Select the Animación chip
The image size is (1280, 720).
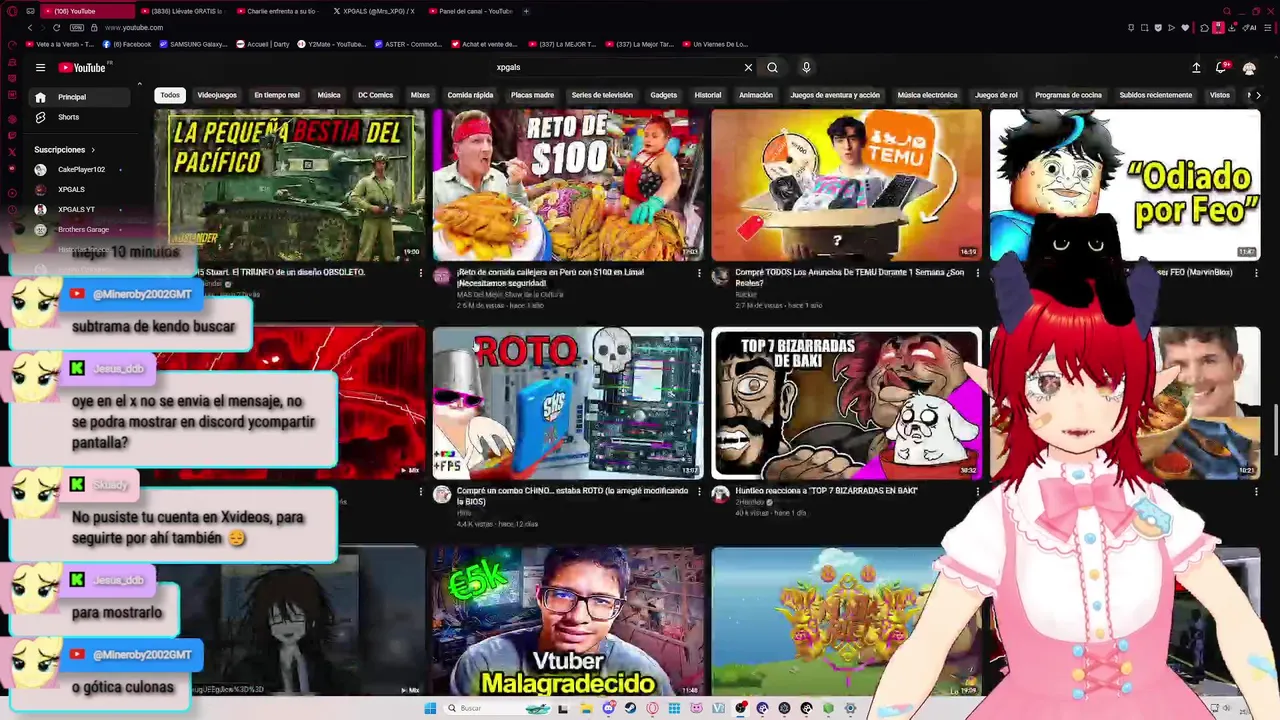(756, 95)
